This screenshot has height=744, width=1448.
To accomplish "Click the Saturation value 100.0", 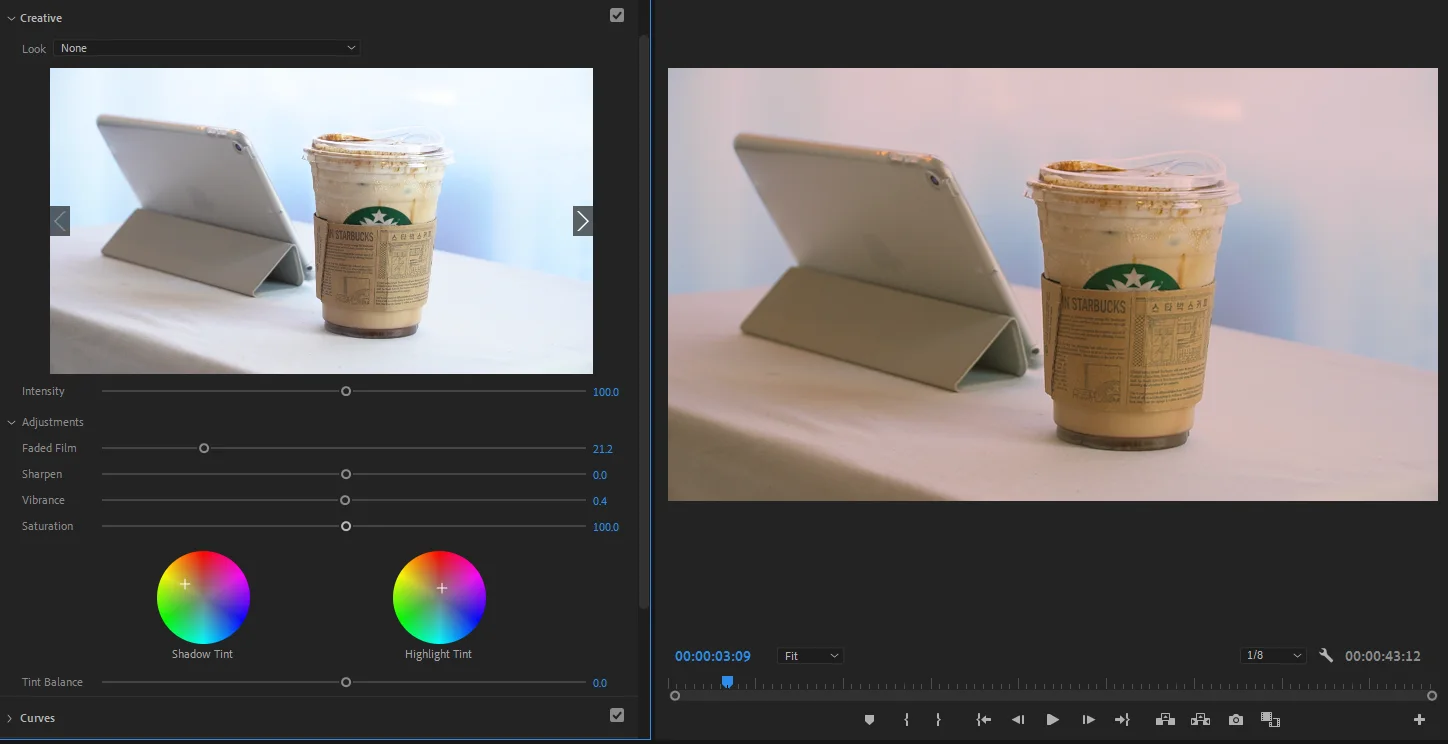I will (606, 527).
